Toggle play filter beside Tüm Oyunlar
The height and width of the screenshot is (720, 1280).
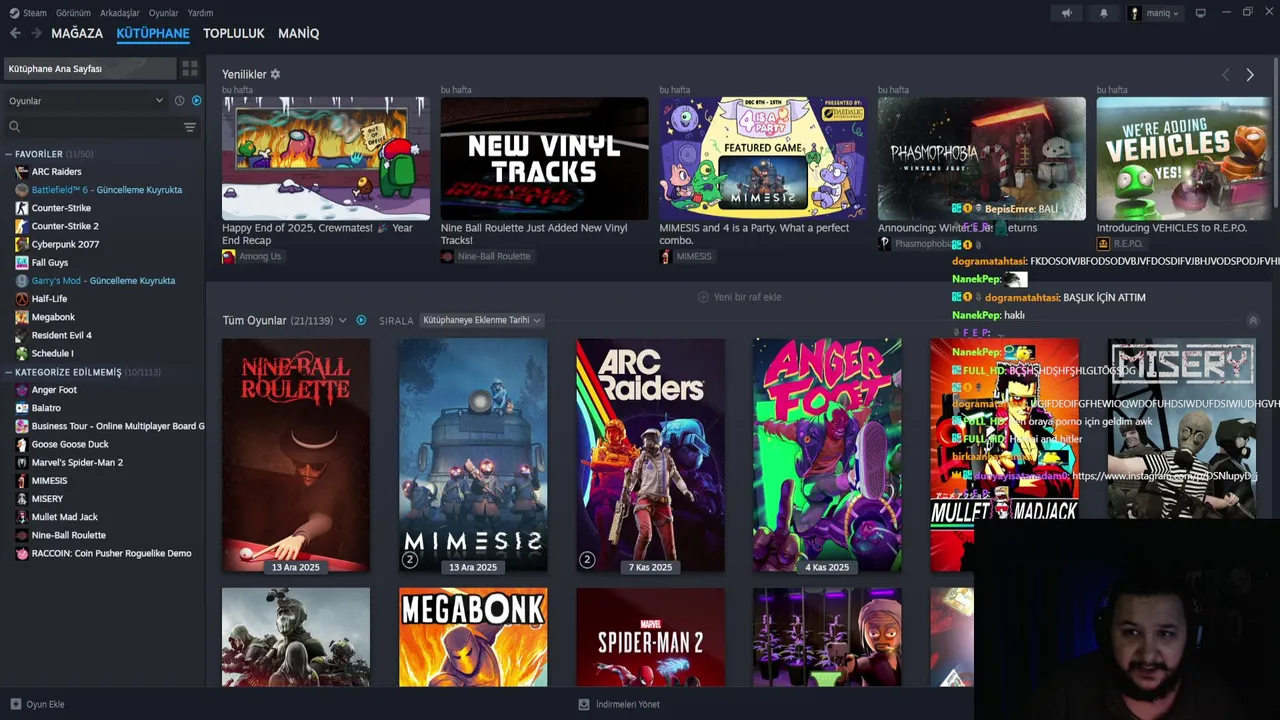[x=361, y=320]
